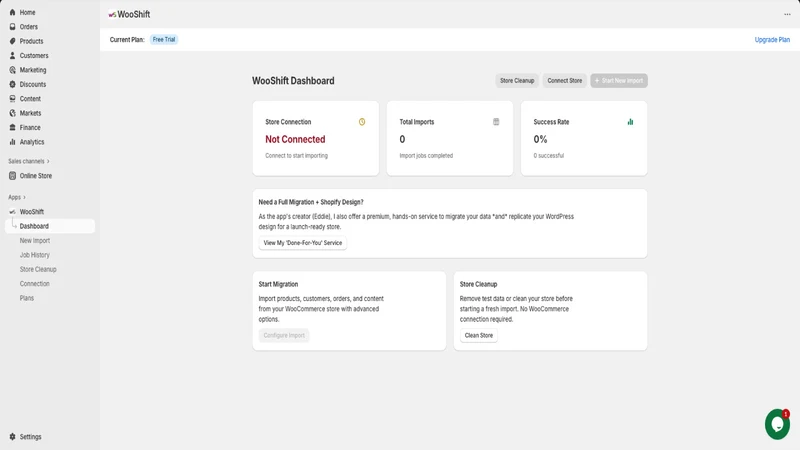Image resolution: width=800 pixels, height=450 pixels.
Task: Click the 0% success rate value
Action: 540,139
